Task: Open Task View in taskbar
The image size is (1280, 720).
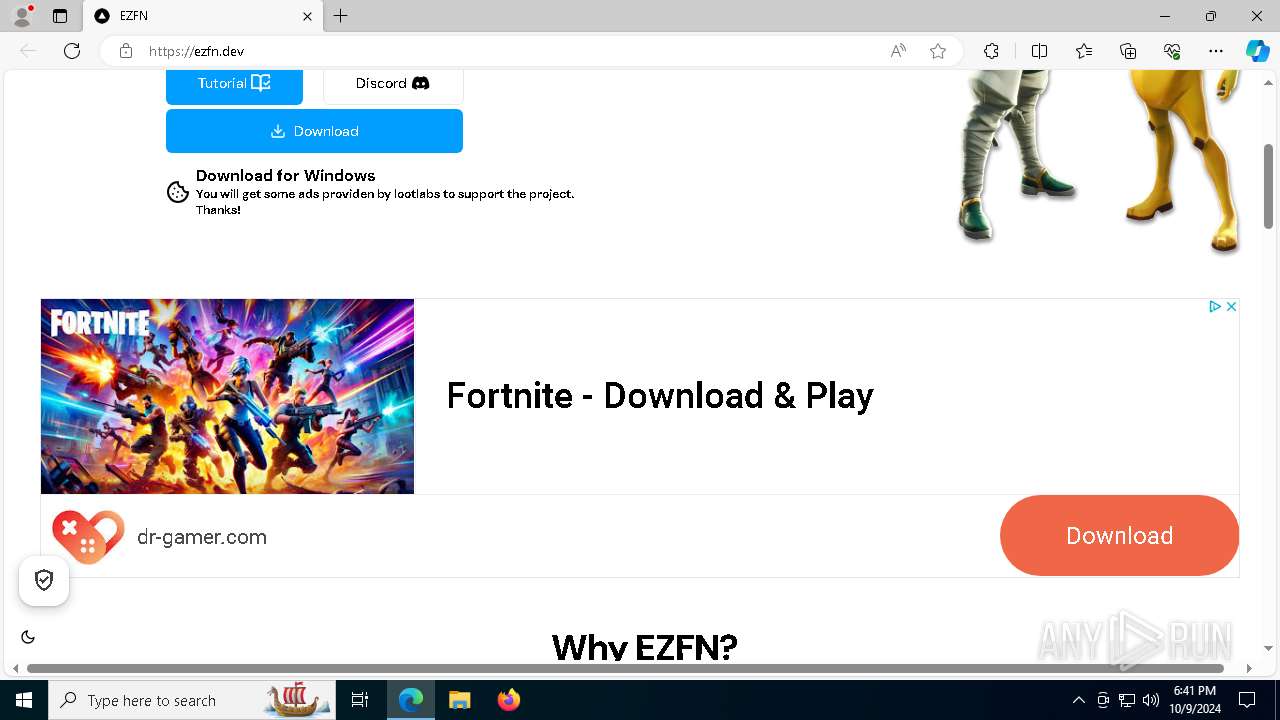Action: tap(360, 700)
